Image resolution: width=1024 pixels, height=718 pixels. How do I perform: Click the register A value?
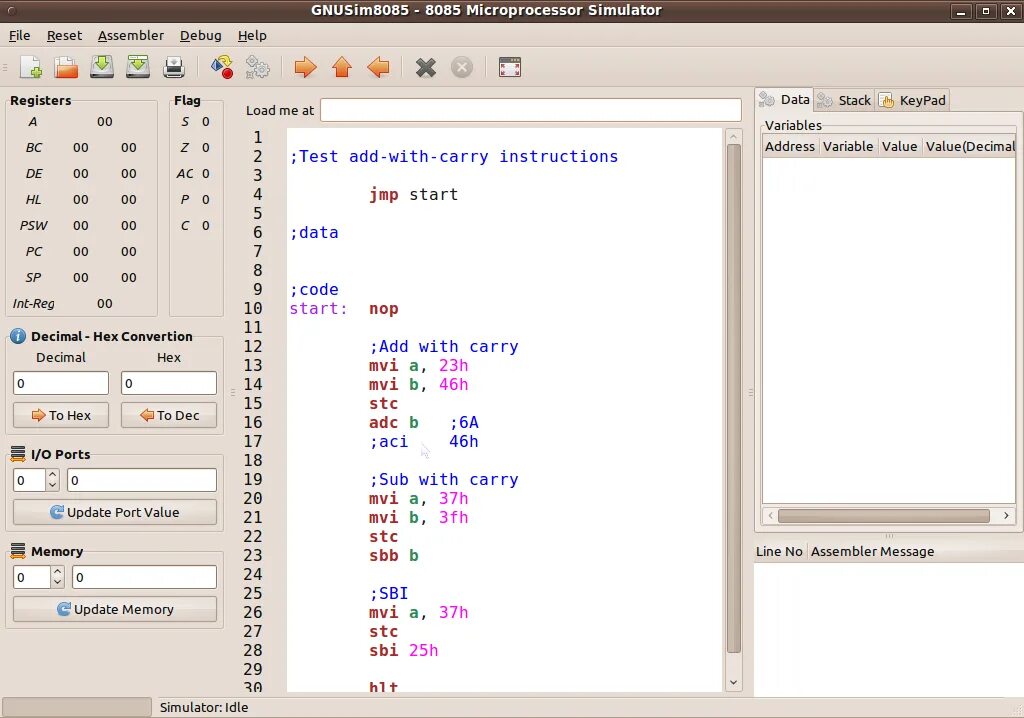tap(104, 122)
